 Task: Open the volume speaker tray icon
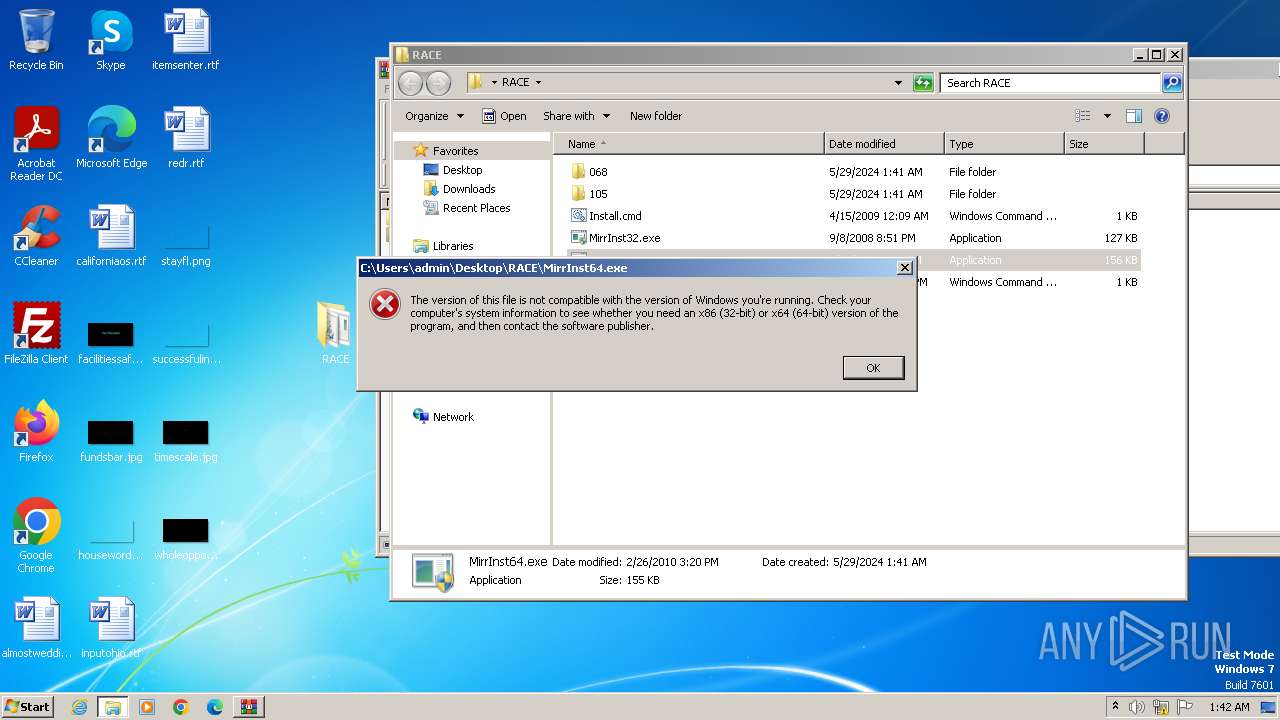1137,707
